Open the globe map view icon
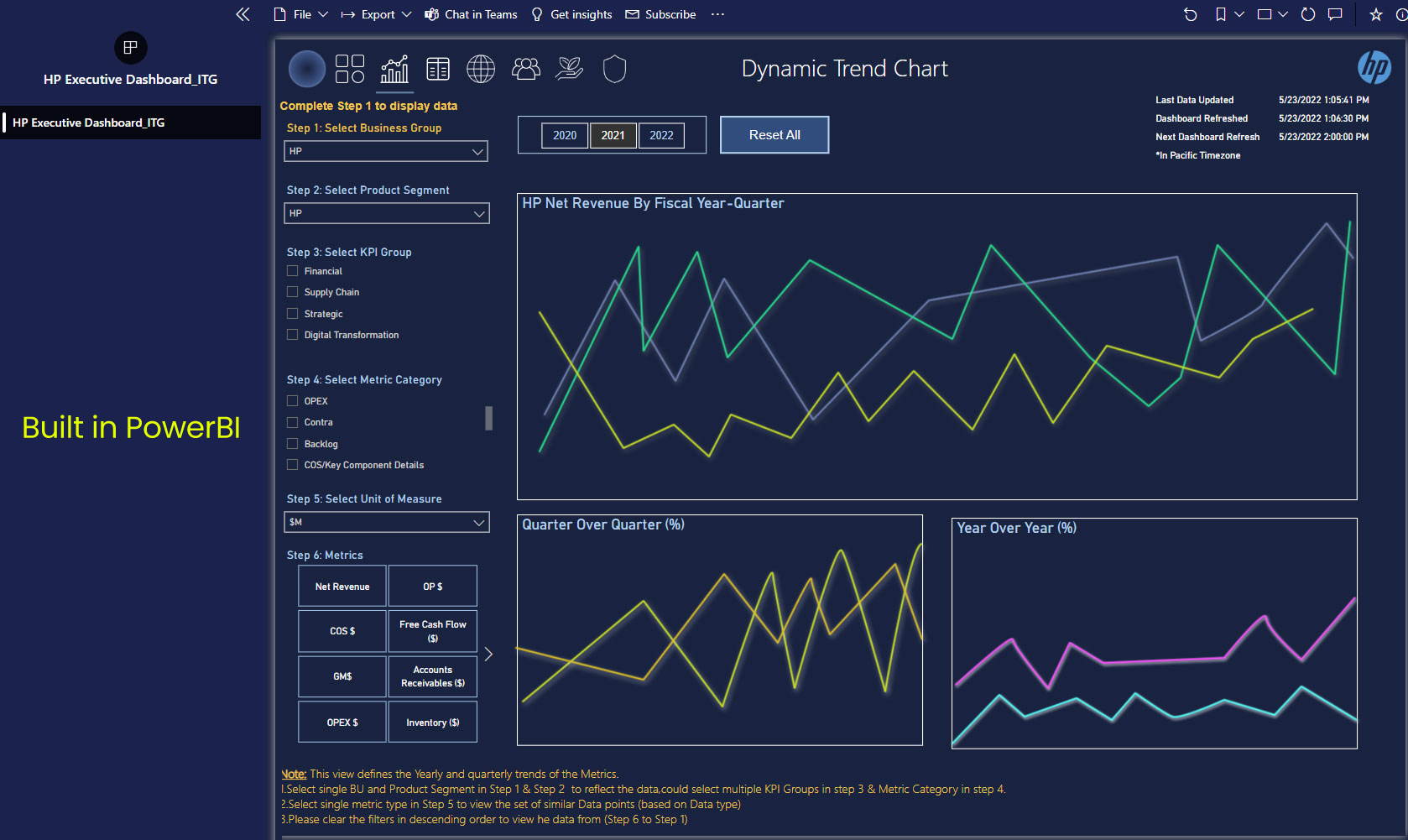The image size is (1408, 840). point(481,69)
